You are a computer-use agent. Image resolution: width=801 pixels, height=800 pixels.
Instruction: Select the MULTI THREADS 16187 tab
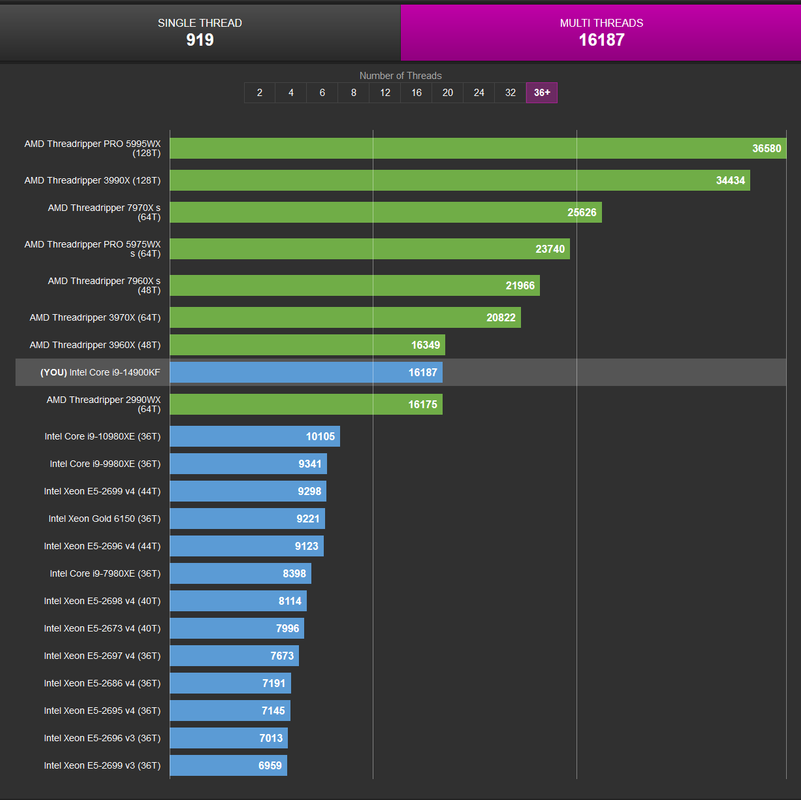tap(601, 33)
